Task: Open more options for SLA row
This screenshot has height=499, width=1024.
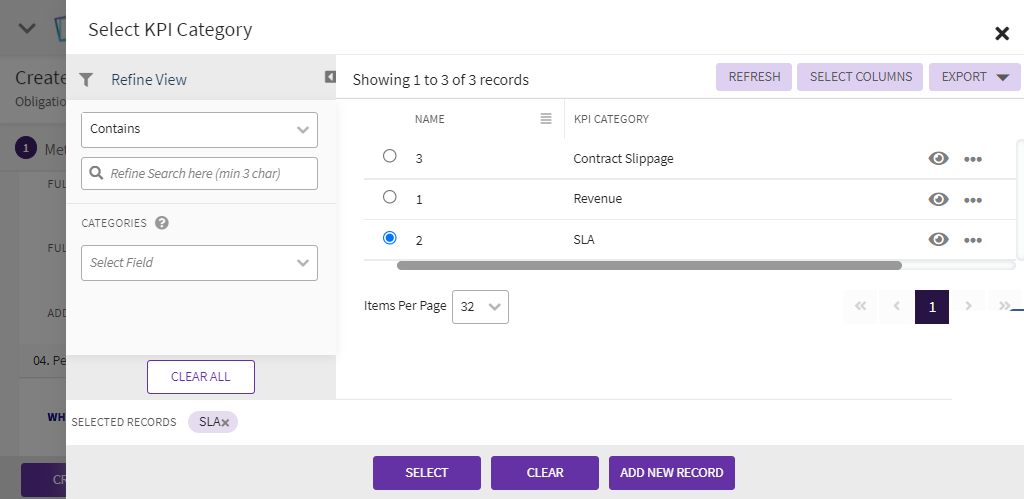Action: point(973,239)
